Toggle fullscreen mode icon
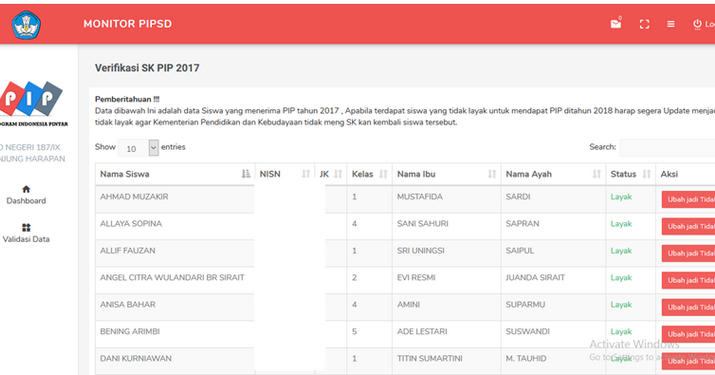The image size is (715, 375). click(x=644, y=24)
